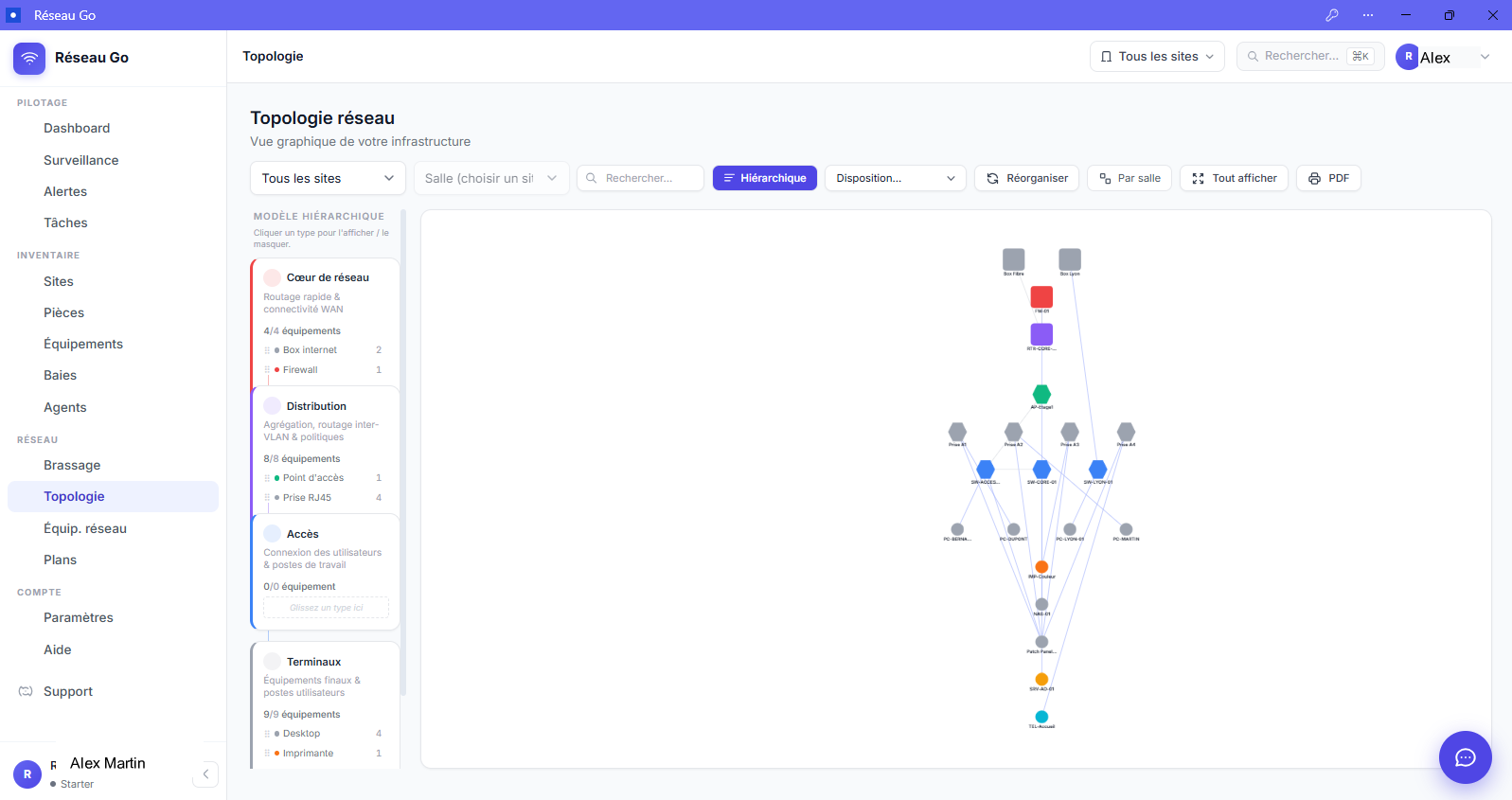
Task: Click the Box Lyon node
Action: [1070, 259]
